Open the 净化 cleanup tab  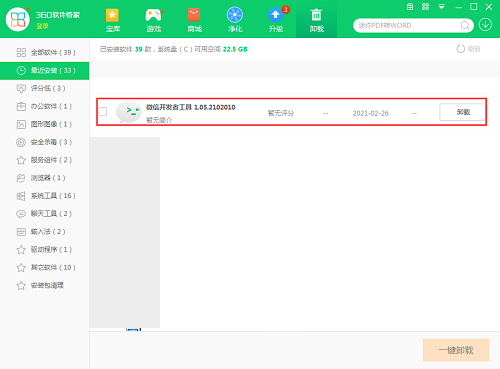point(235,20)
